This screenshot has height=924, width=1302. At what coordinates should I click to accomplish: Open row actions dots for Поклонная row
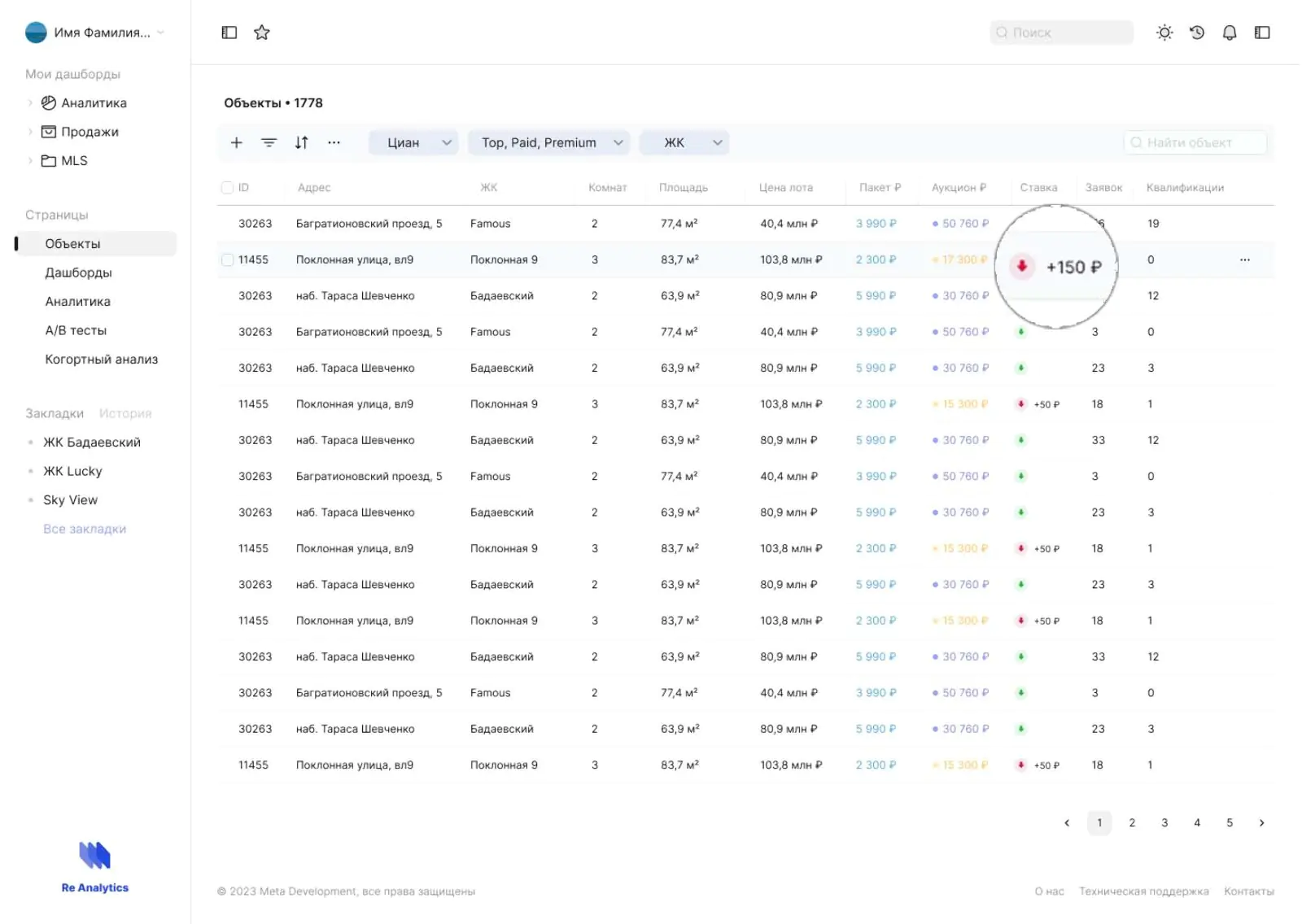(1245, 259)
